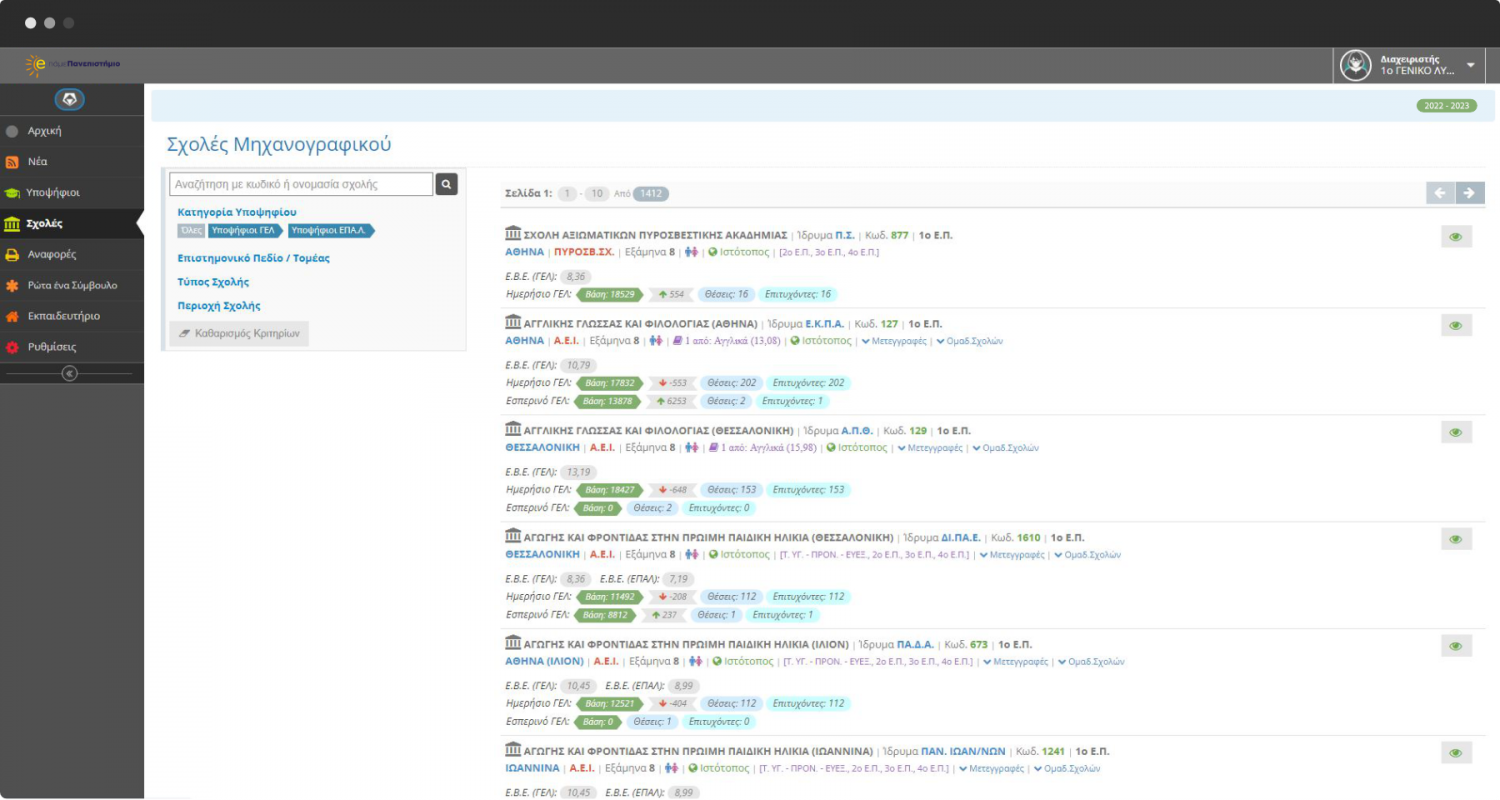Expand Μετεγγραφές for ΑΓΩΓΗΣ ΚΑΙ ΦΡΟΝΤΙΔΑΣ (ΙΛΙΟΝ)
Screen dimensions: 1500x800
coord(1015,661)
